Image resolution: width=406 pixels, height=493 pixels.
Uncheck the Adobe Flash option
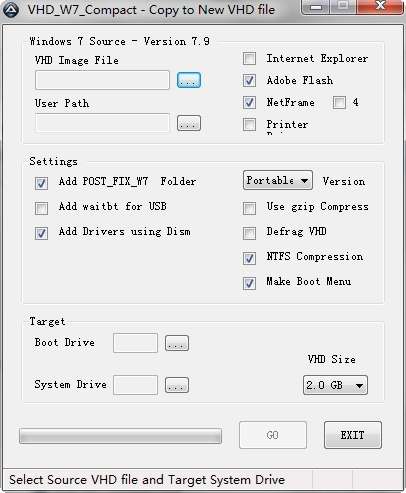(x=249, y=80)
